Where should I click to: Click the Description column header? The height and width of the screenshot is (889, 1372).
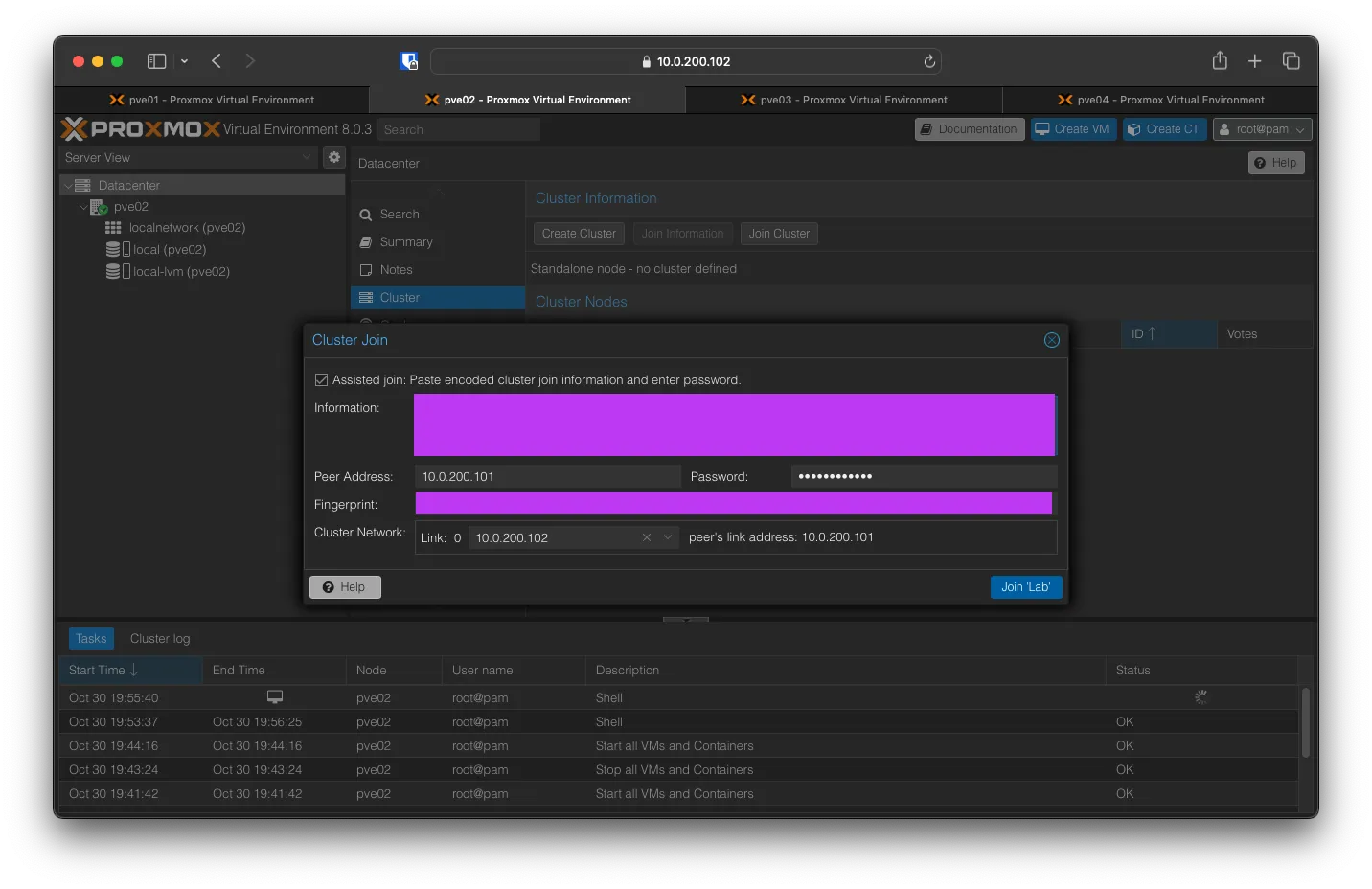[x=845, y=671]
